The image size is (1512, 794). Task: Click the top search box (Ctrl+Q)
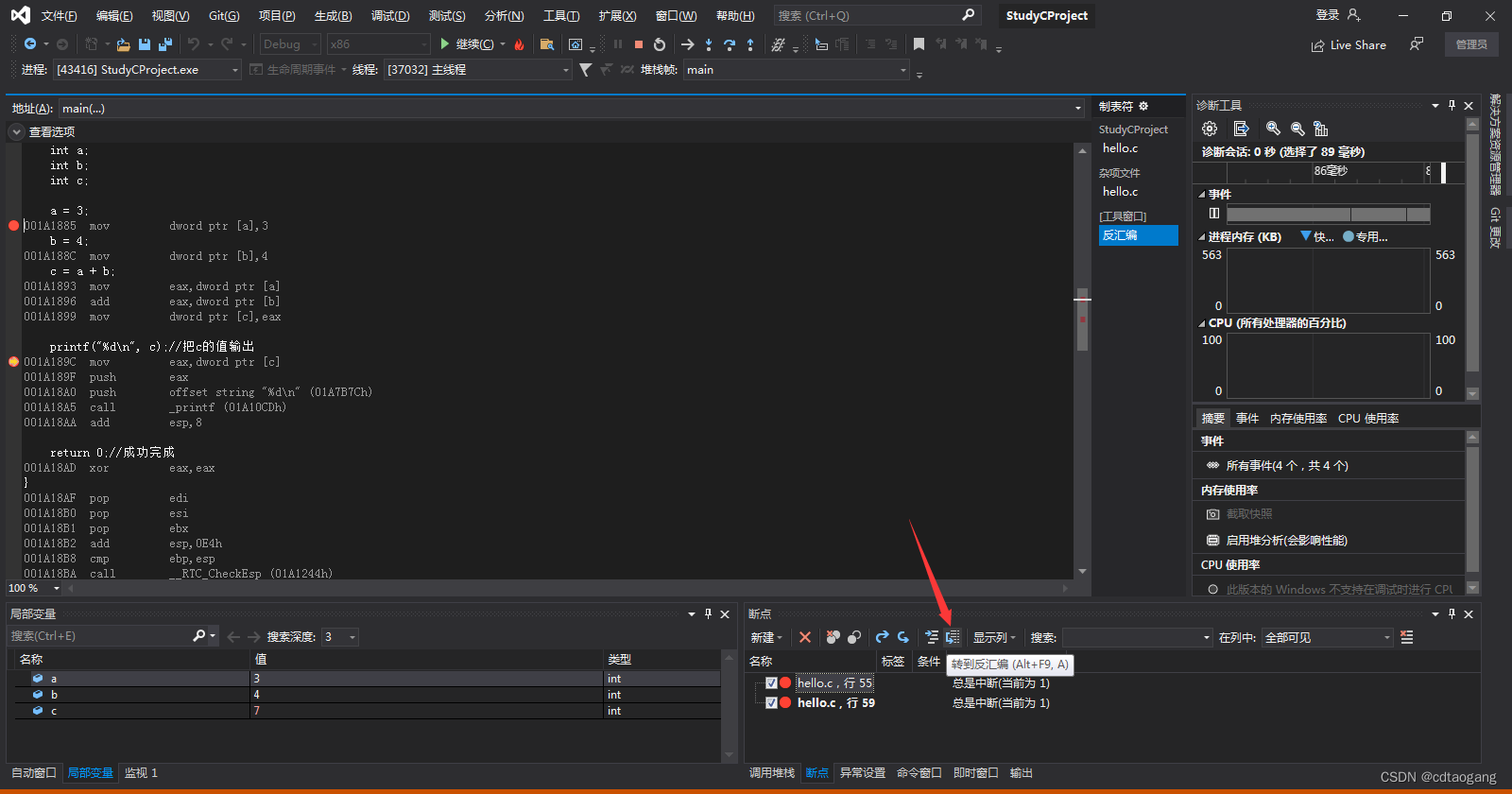[x=877, y=15]
